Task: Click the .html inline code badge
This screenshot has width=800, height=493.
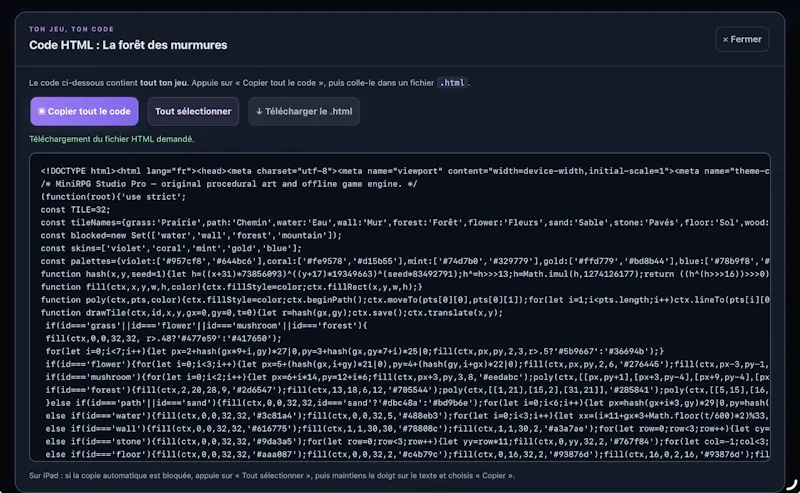Action: pyautogui.click(x=452, y=83)
